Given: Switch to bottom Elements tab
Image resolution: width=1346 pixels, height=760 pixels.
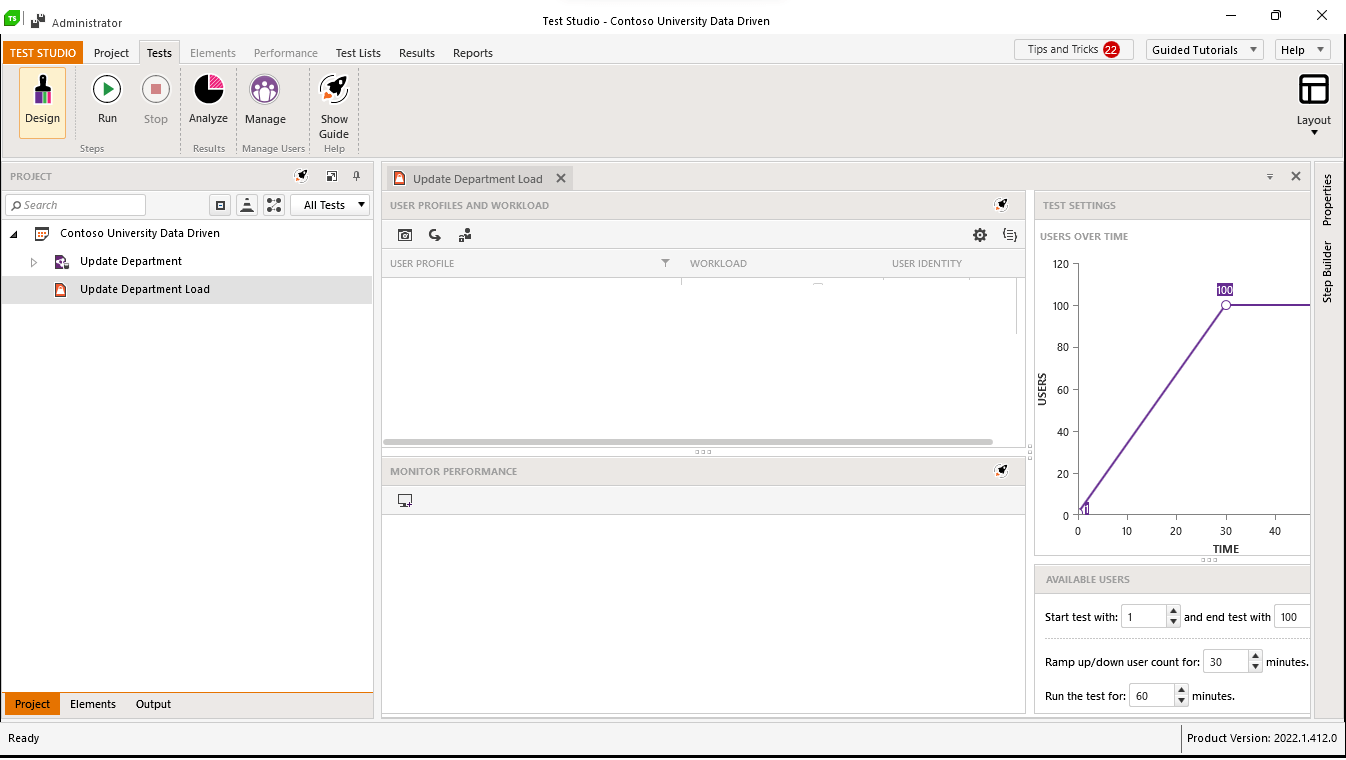Looking at the screenshot, I should click(93, 704).
